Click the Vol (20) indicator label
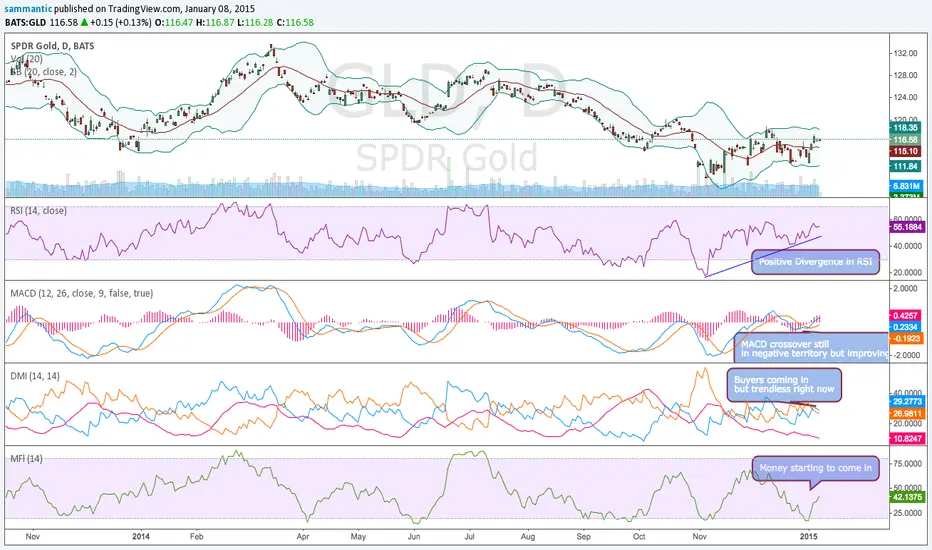Screen dimensions: 932x550 tap(27, 59)
